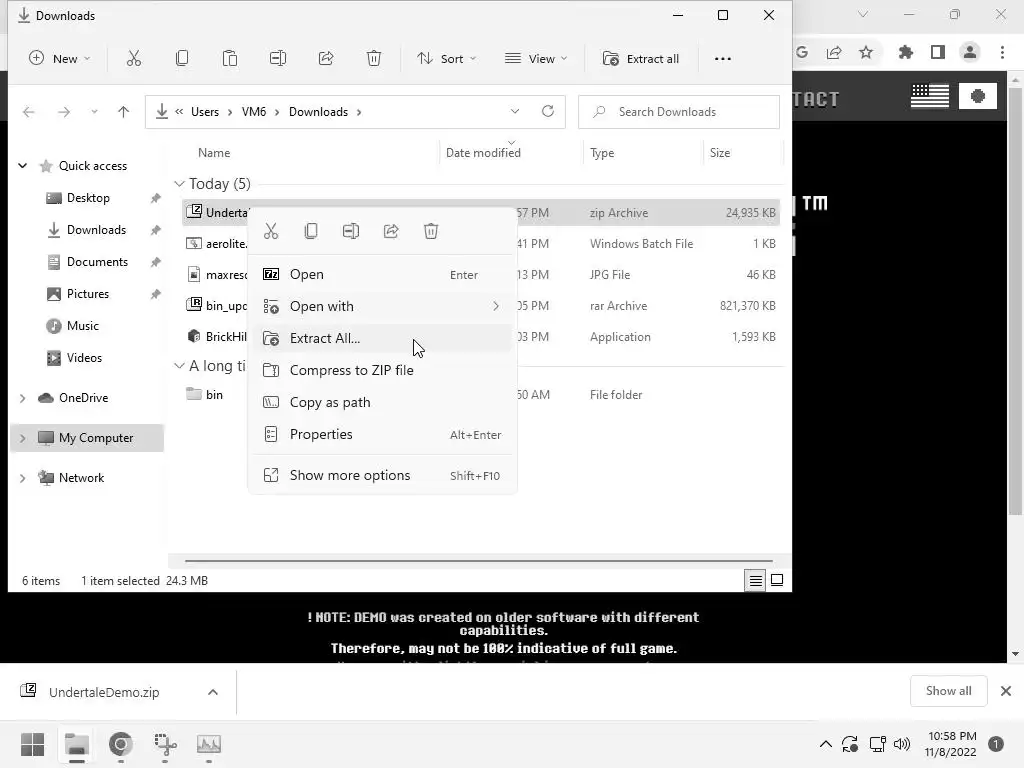Click the Share icon in Explorer toolbar
Viewport: 1024px width, 768px height.
[x=326, y=59]
